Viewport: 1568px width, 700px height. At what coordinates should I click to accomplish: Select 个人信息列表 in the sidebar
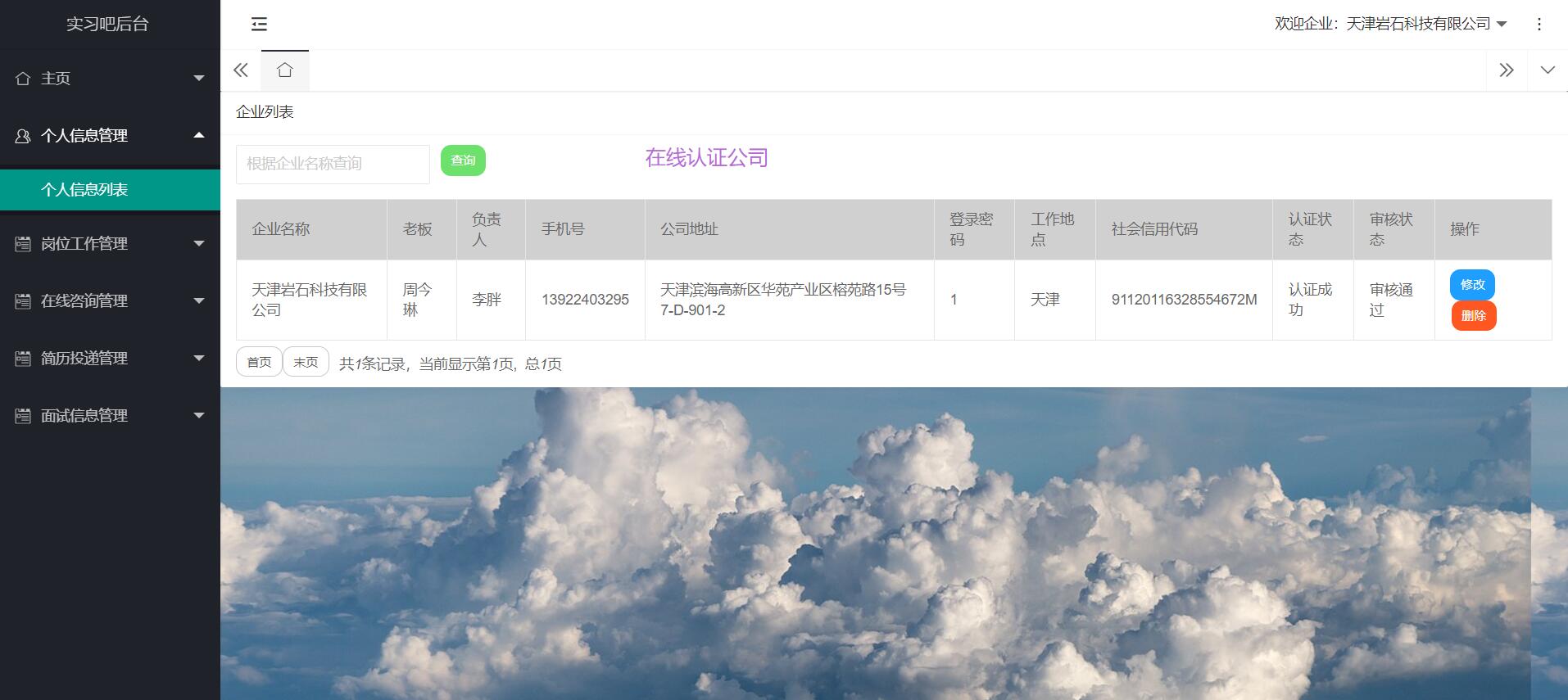[110, 190]
